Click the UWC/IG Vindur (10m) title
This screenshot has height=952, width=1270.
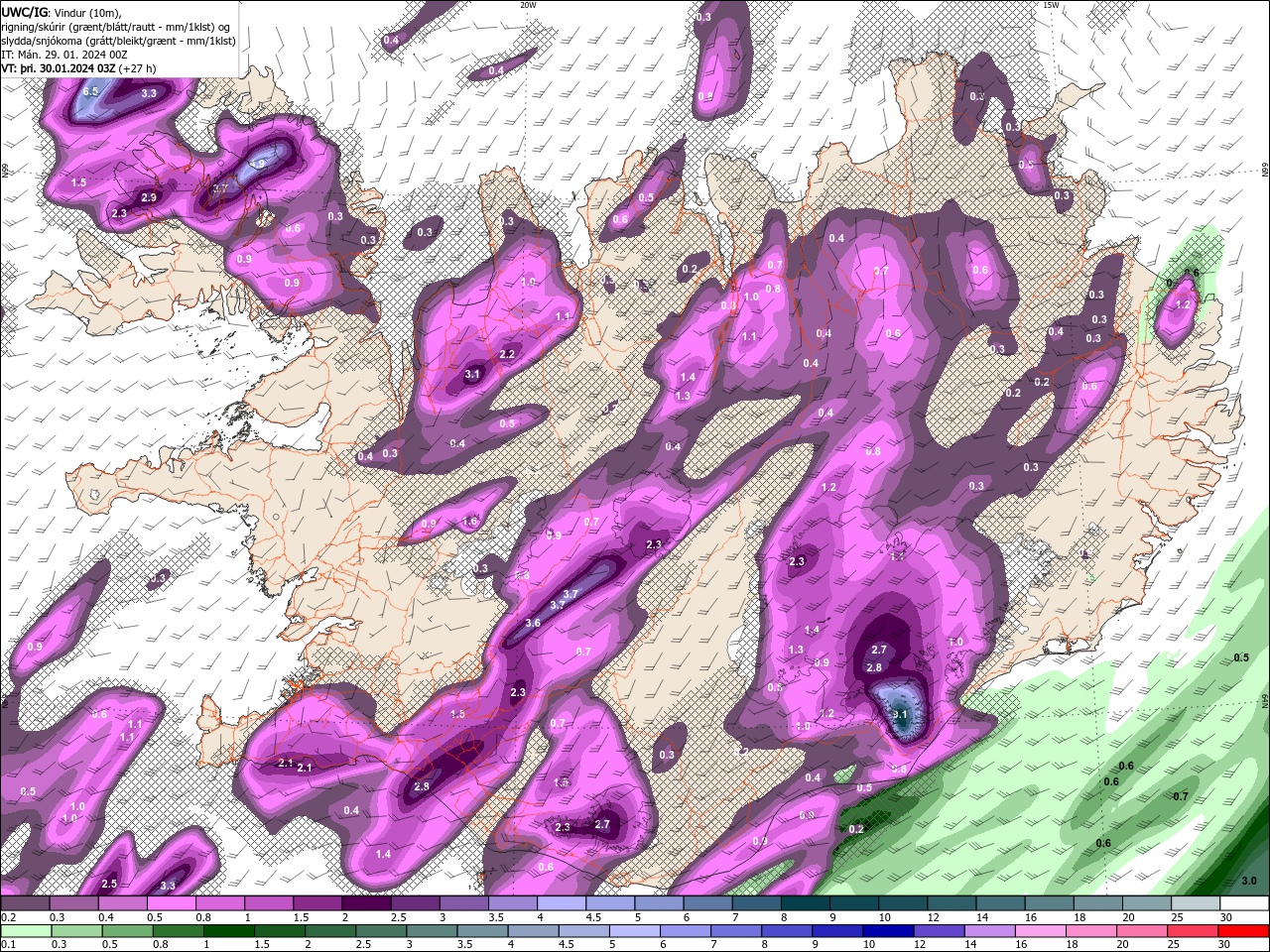click(62, 12)
